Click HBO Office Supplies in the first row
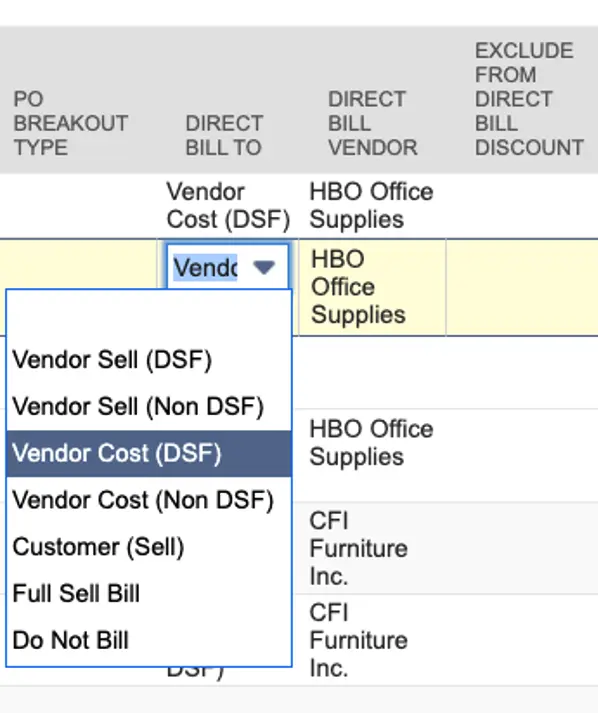The height and width of the screenshot is (713, 598). 371,206
